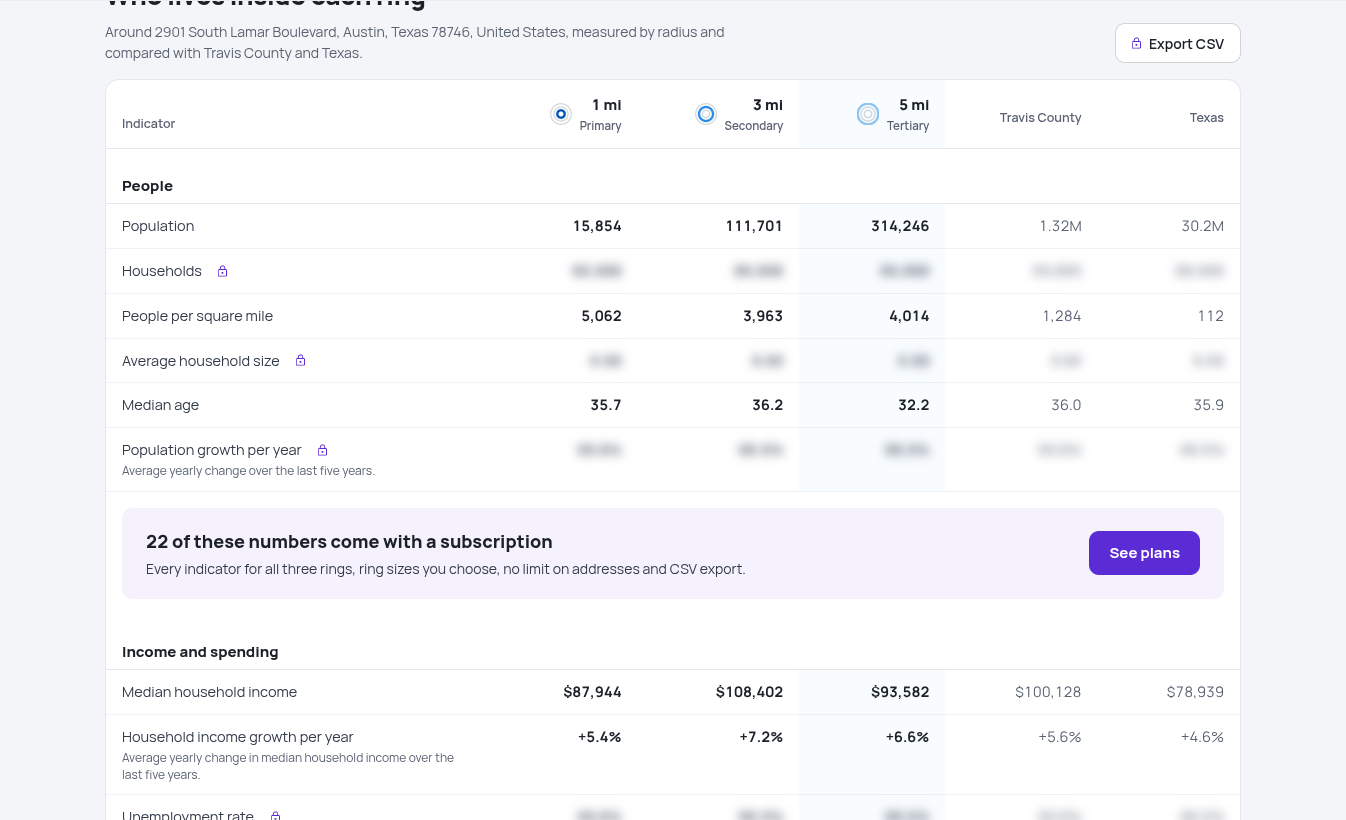Screen dimensions: 1346x820
Task: Click the Median household income label
Action: [x=209, y=692]
